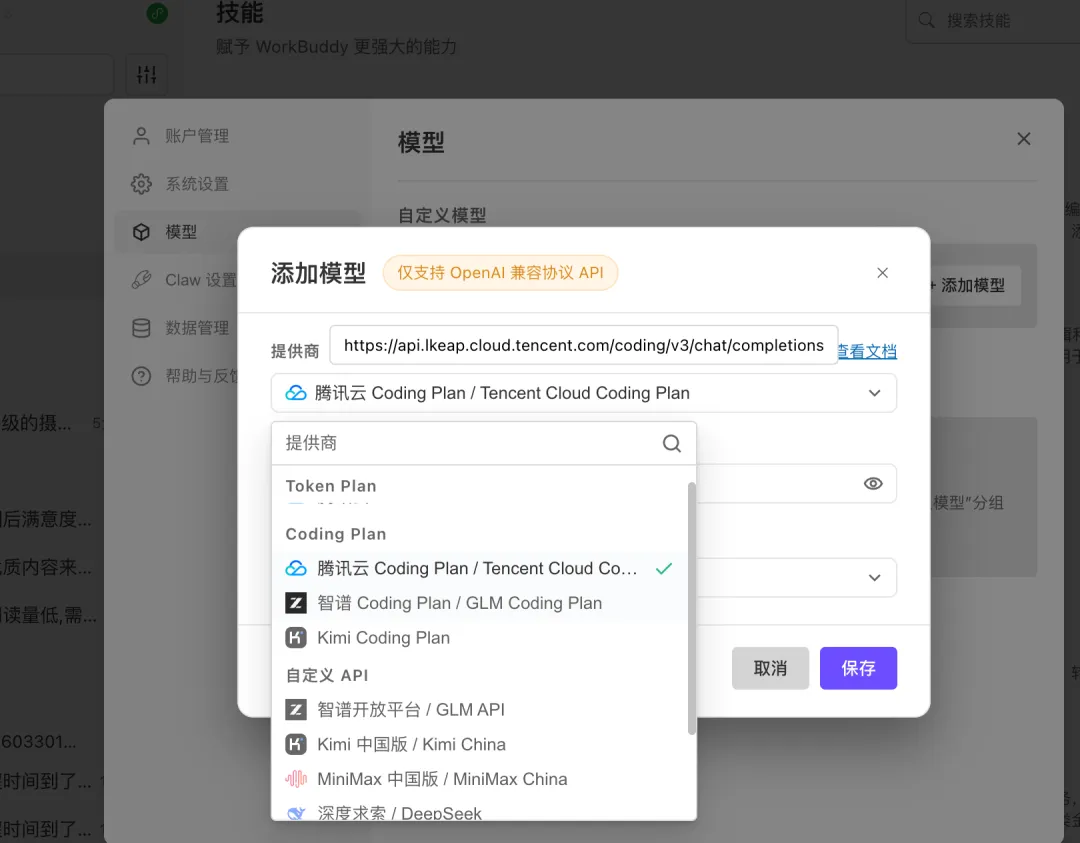Select Kimi Coding Plan option

point(479,638)
